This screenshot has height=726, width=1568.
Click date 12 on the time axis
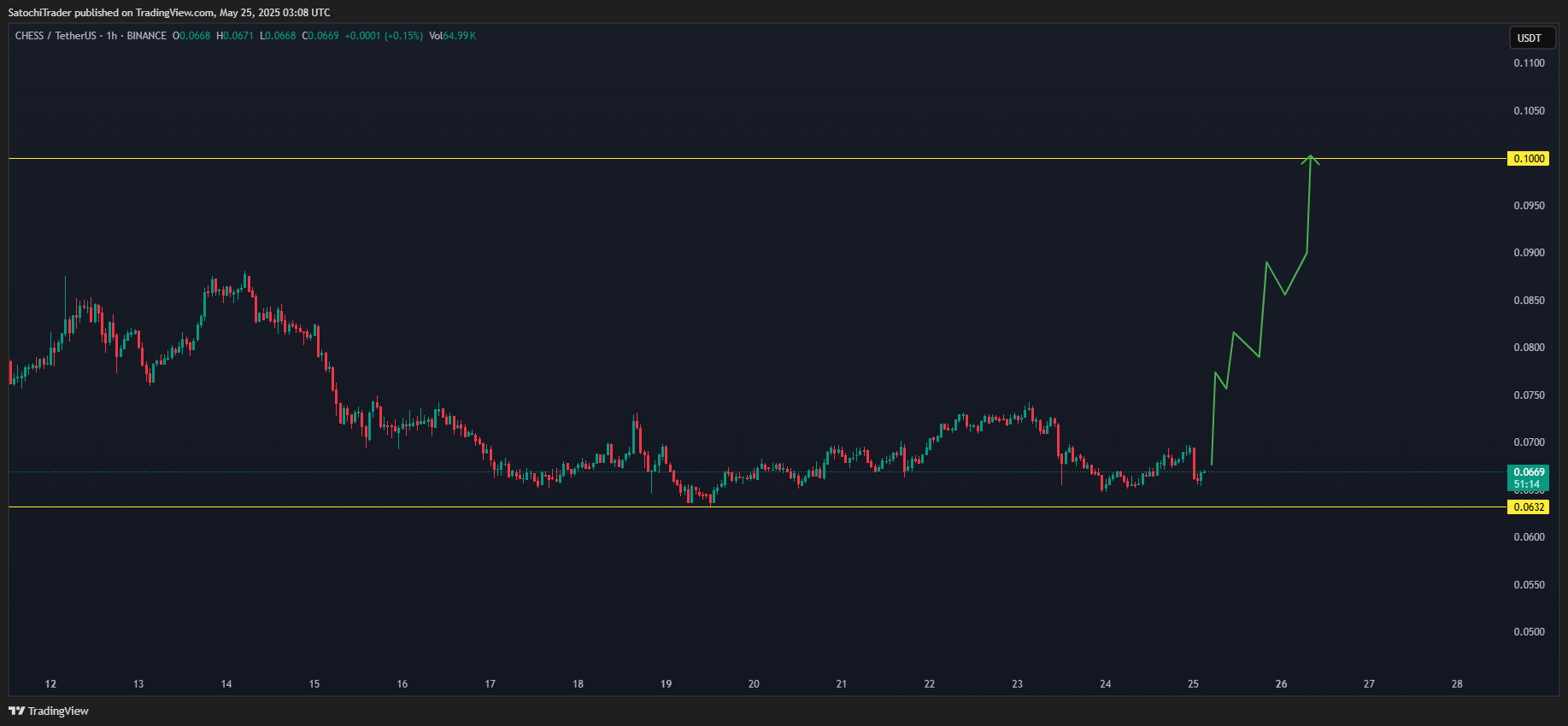point(50,684)
